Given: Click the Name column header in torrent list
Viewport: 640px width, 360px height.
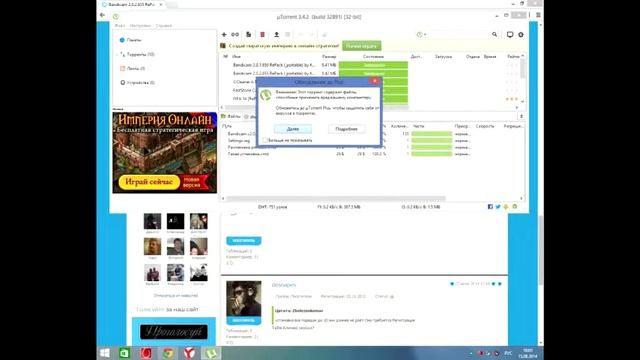Looking at the screenshot, I should (236, 56).
